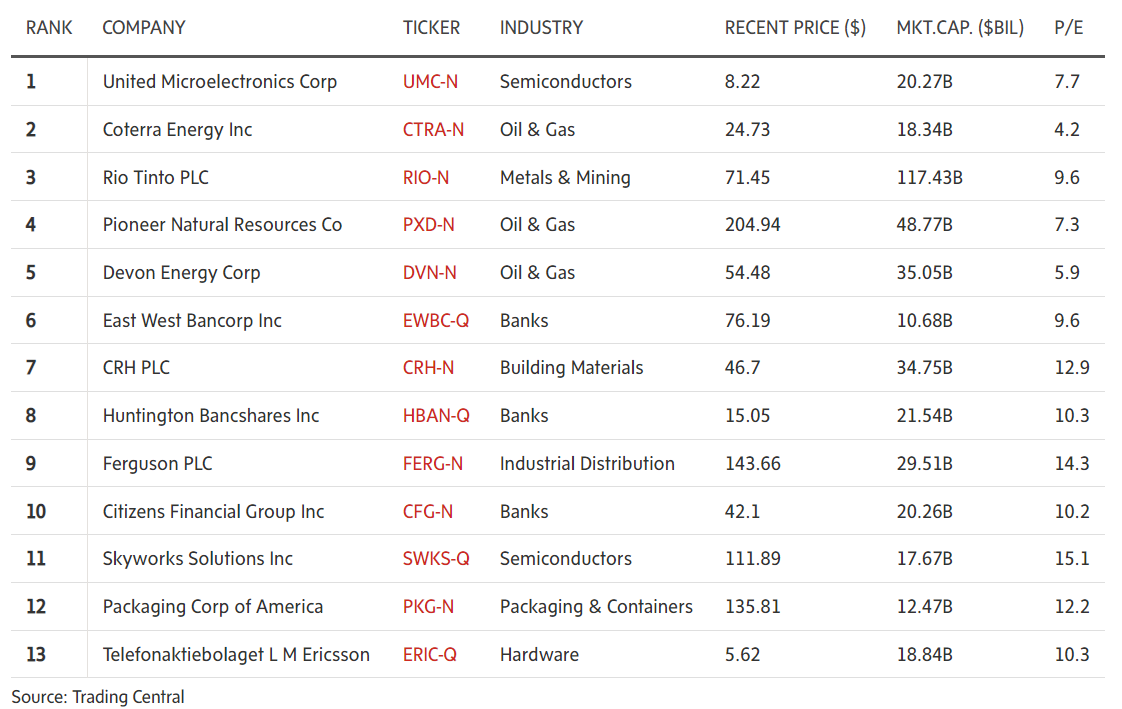Screen dimensions: 1122x709
Task: Follow the CFG-N ticker link
Action: point(428,512)
